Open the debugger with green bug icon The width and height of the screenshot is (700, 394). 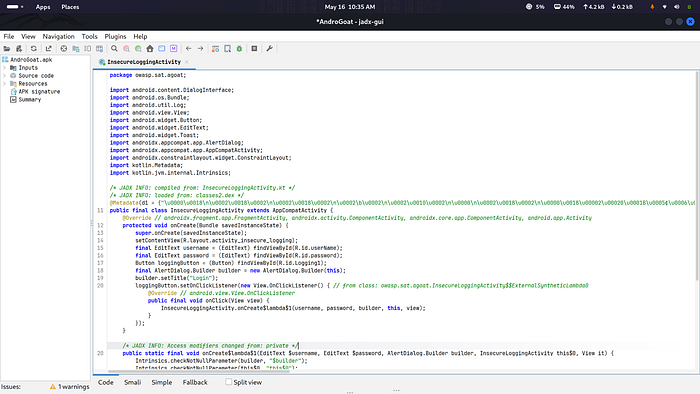pos(239,49)
